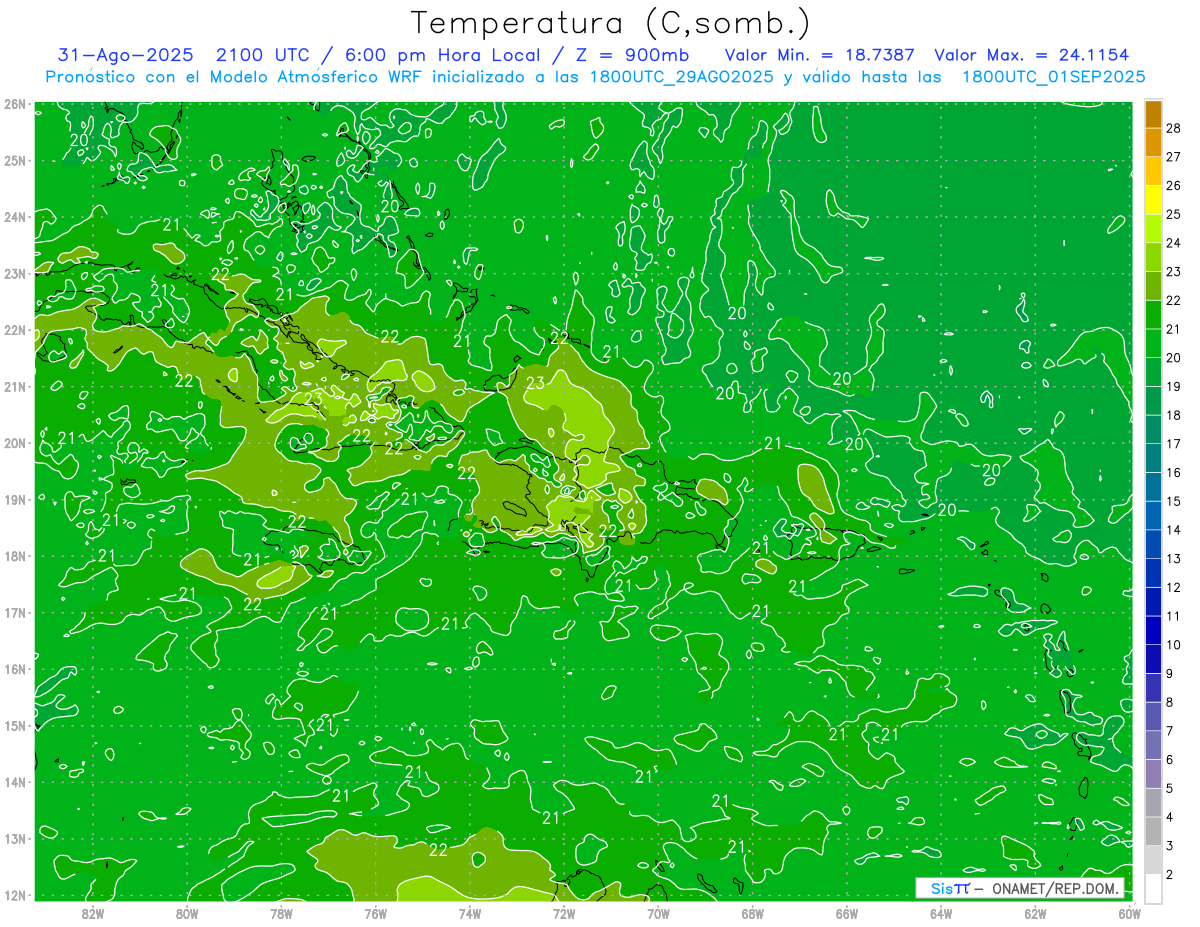The width and height of the screenshot is (1200, 927).
Task: Click the legend value "18"
Action: click(1173, 415)
